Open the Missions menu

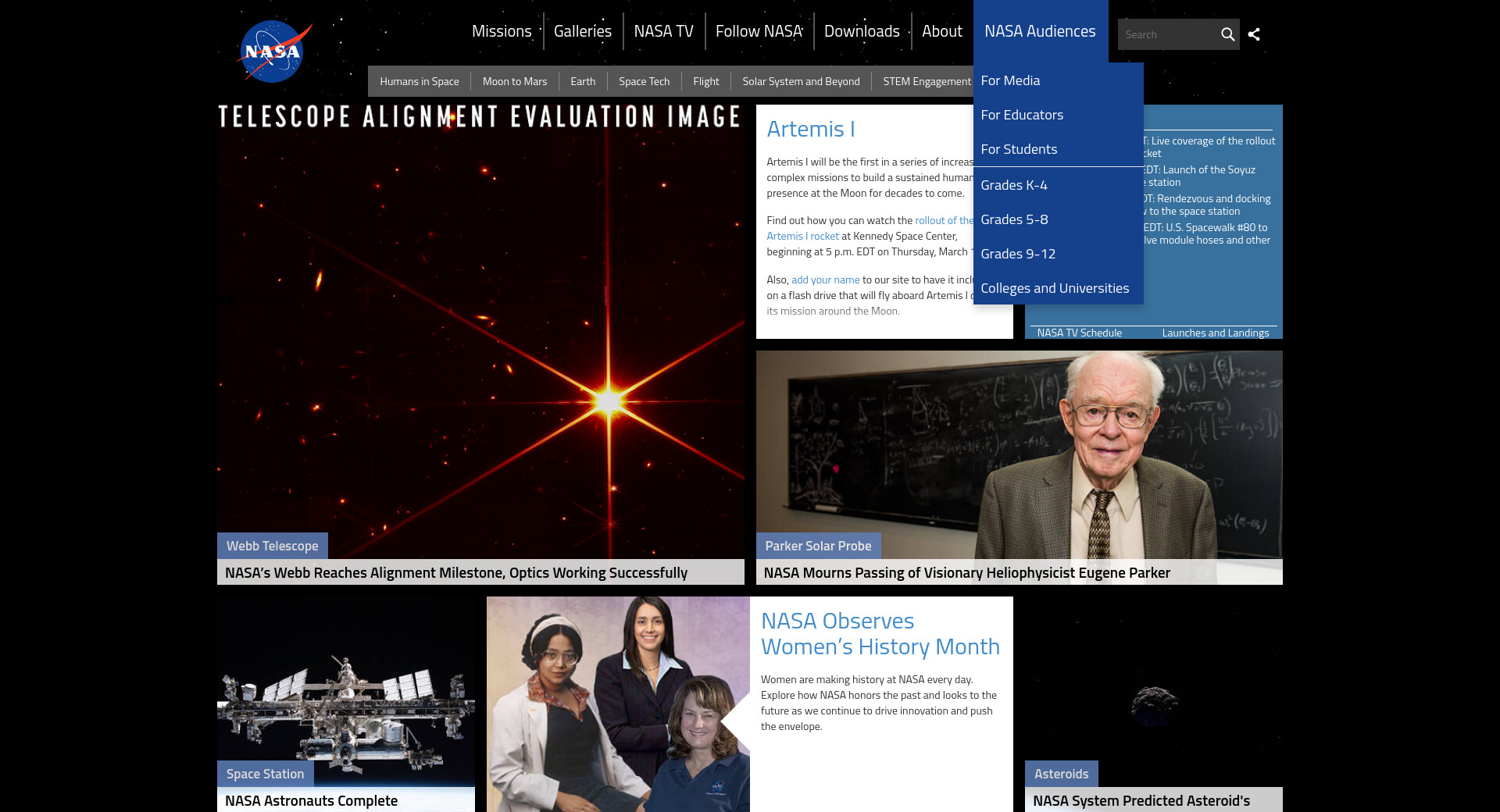502,31
